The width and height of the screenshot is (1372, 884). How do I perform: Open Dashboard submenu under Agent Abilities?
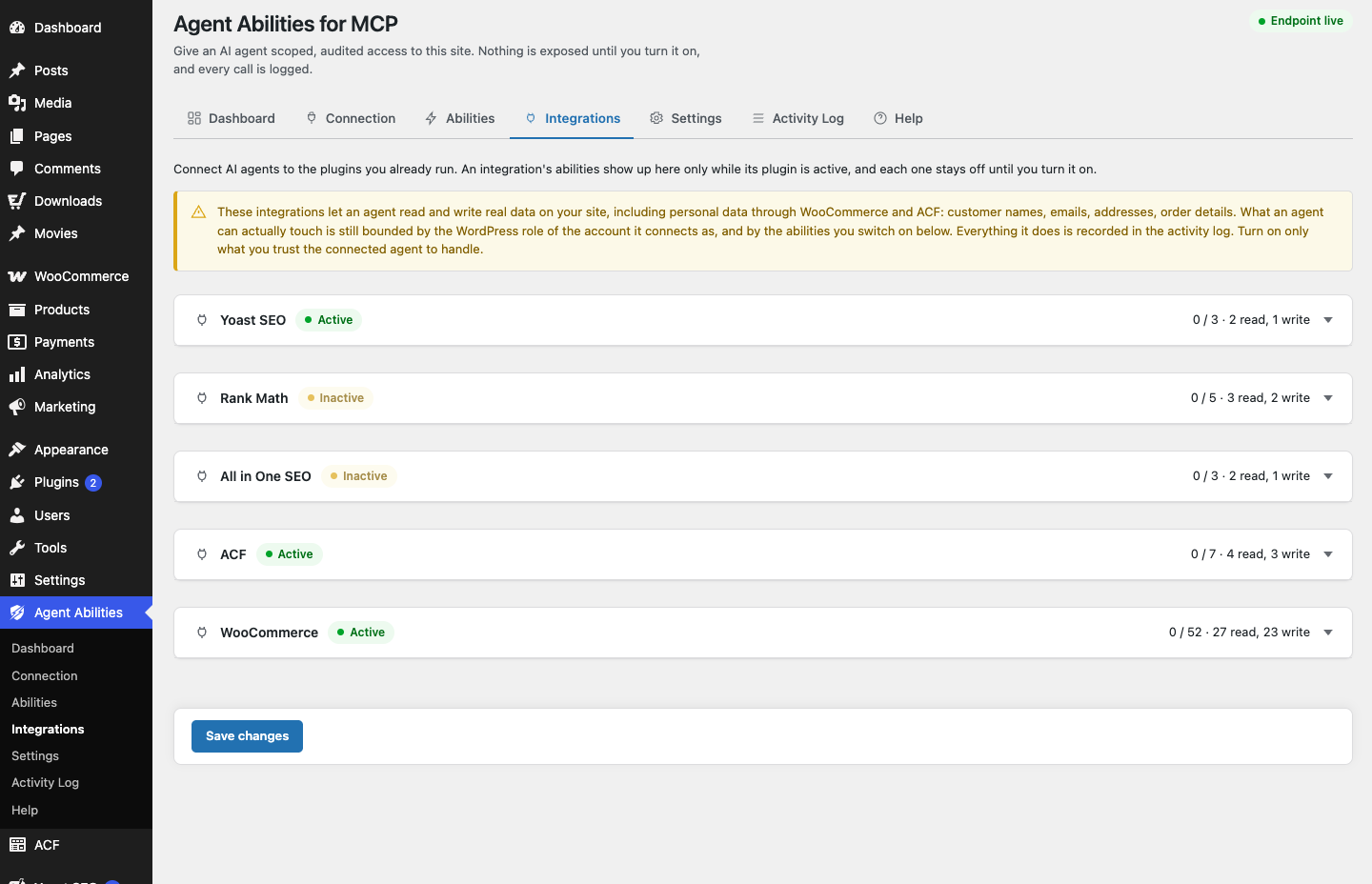tap(43, 649)
